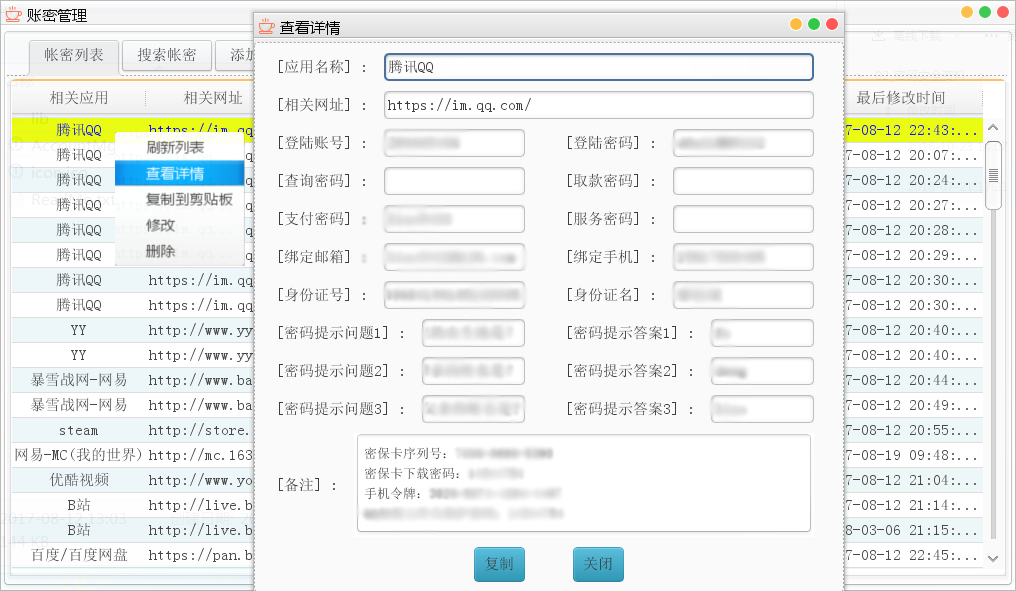Screen dimensions: 1016x591
Task: Click the scrollbar thumb of the account list
Action: pyautogui.click(x=993, y=176)
